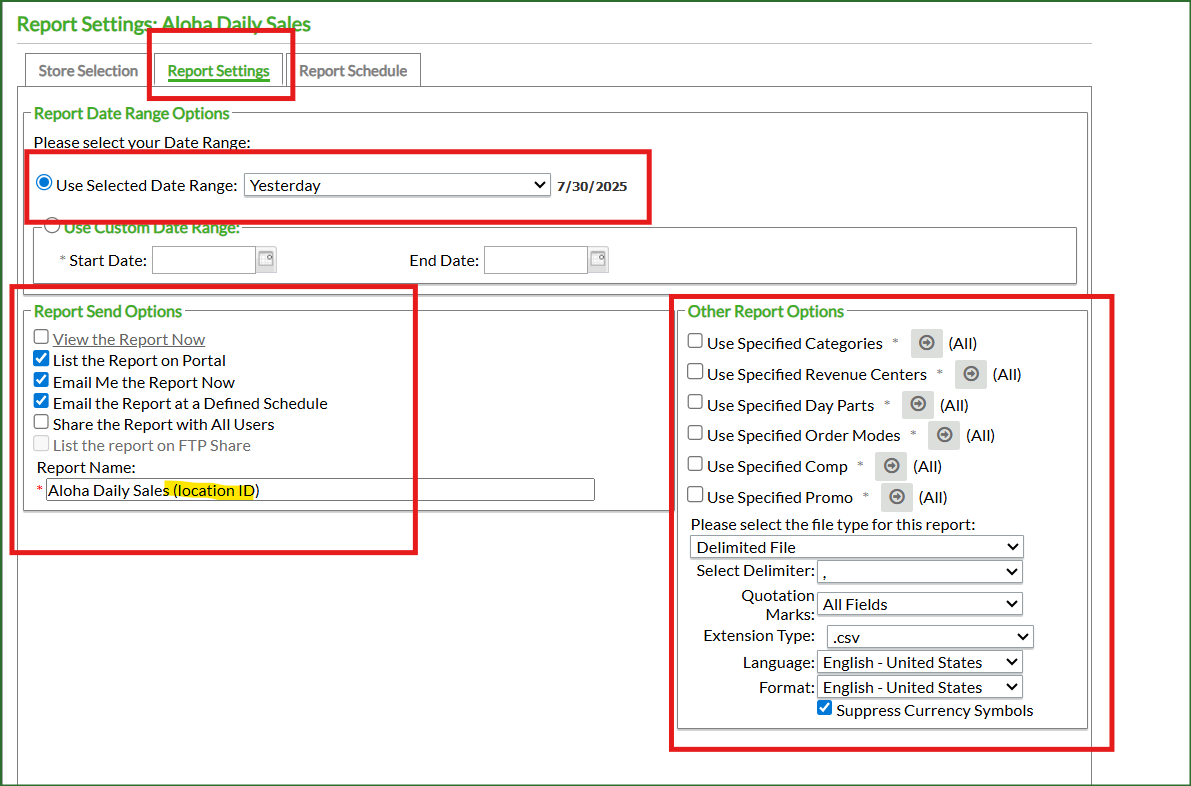Click the (All) text beside Use Specified Categories

coord(962,343)
